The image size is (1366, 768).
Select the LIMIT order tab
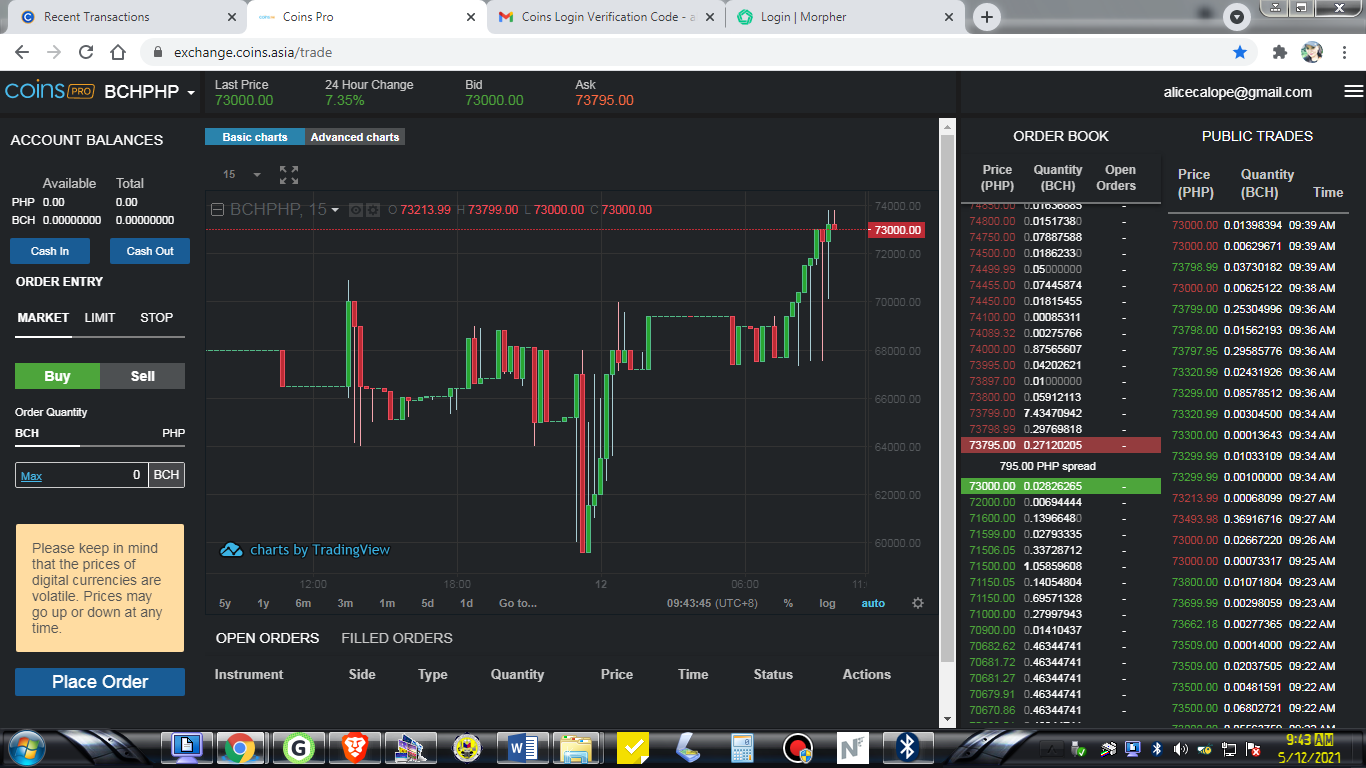100,318
